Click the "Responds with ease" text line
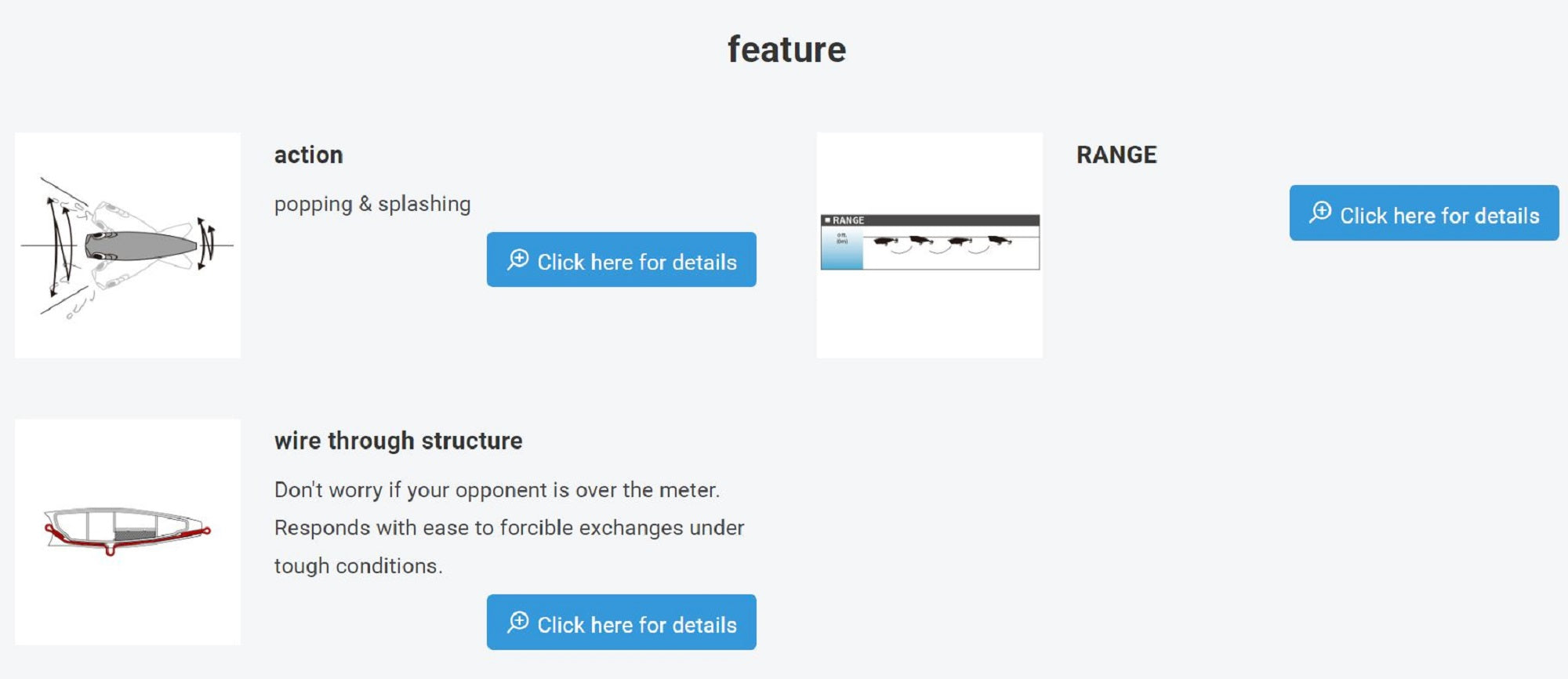1568x679 pixels. coord(509,528)
